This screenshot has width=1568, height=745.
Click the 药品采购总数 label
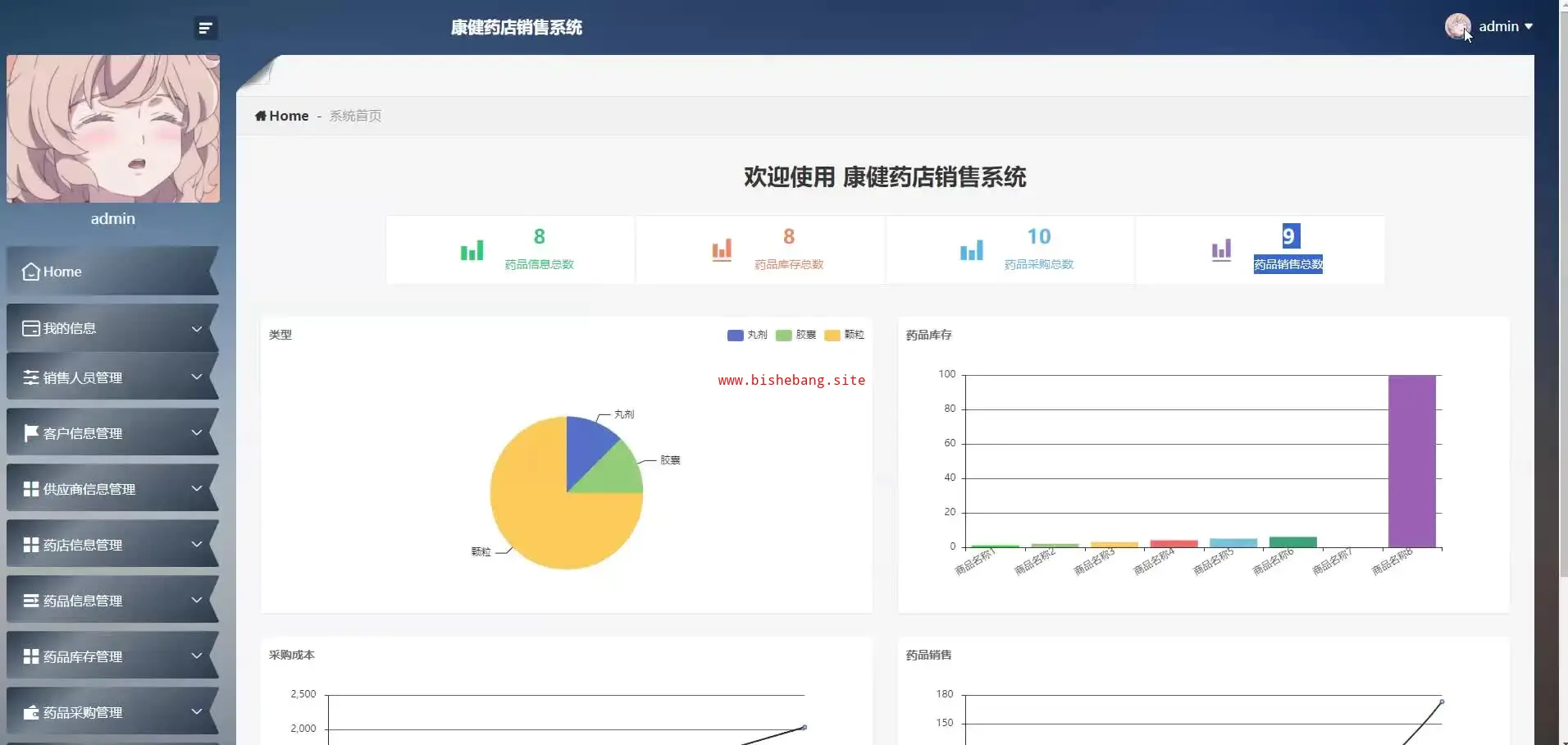[x=1039, y=264]
